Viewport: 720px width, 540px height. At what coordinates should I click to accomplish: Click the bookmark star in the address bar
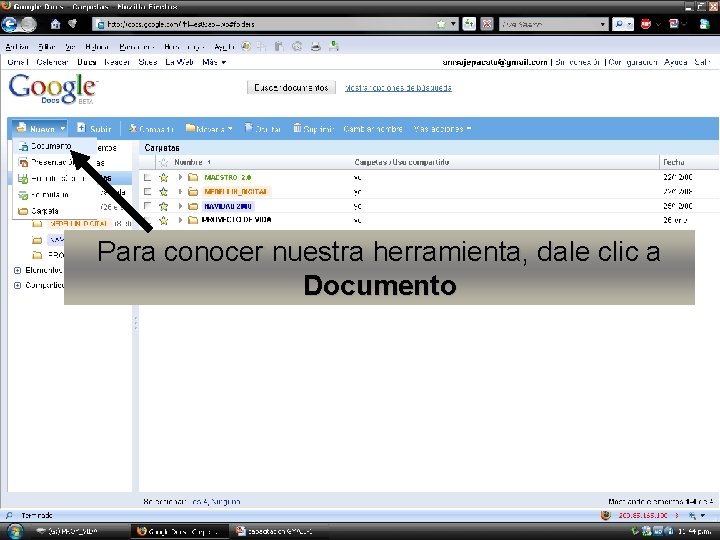click(441, 24)
